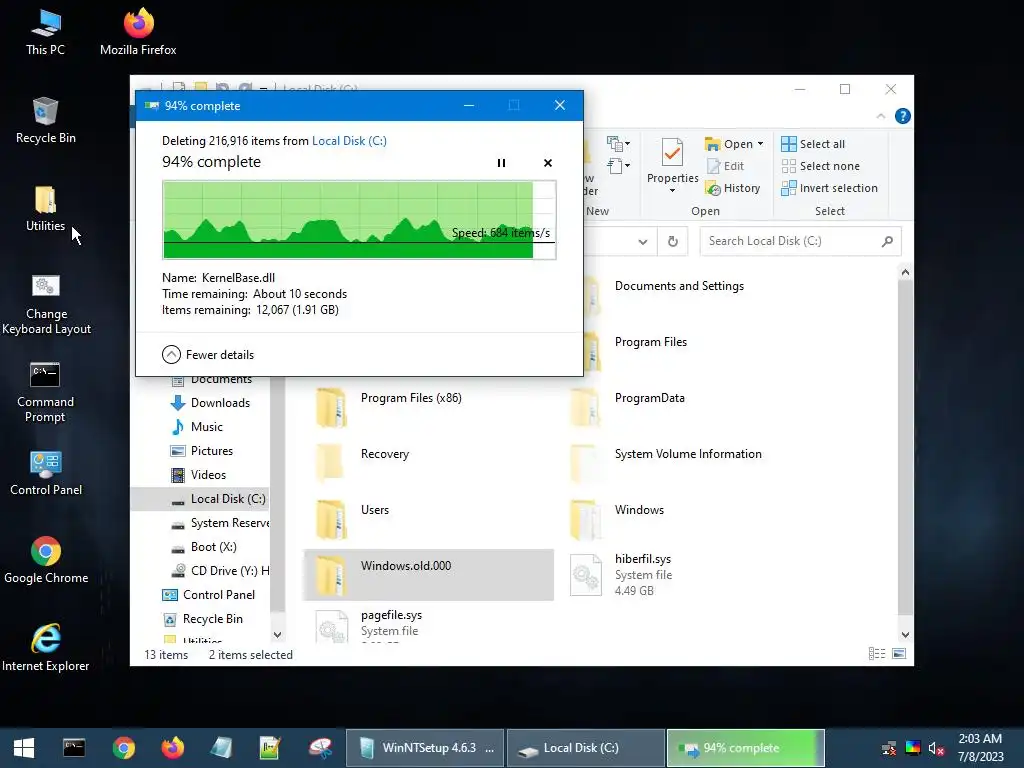1024x768 pixels.
Task: Select Downloads in navigation pane
Action: click(x=210, y=403)
